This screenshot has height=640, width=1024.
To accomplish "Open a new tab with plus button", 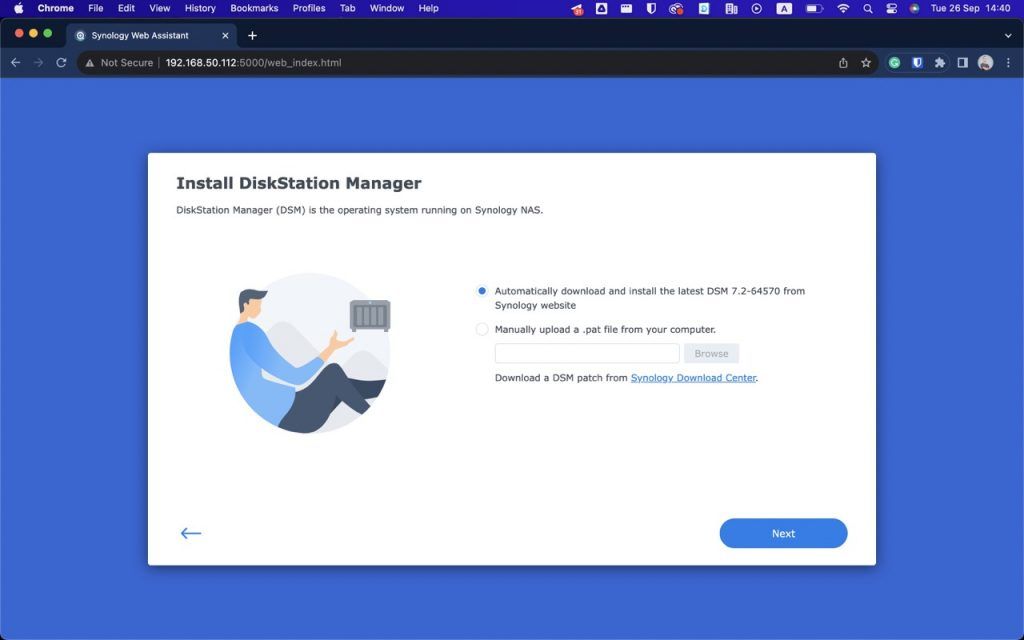I will pyautogui.click(x=252, y=36).
